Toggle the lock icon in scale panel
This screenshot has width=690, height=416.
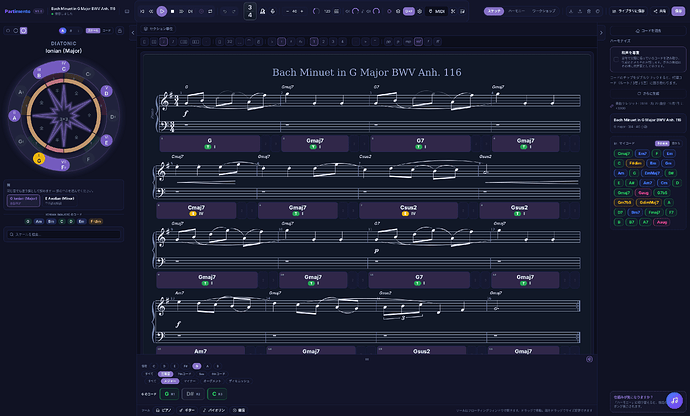tap(119, 30)
